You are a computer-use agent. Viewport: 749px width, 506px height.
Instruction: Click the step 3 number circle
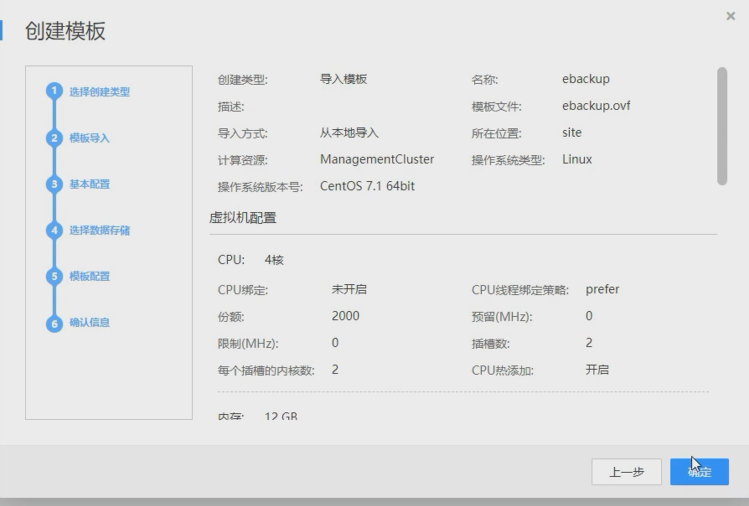pos(54,184)
